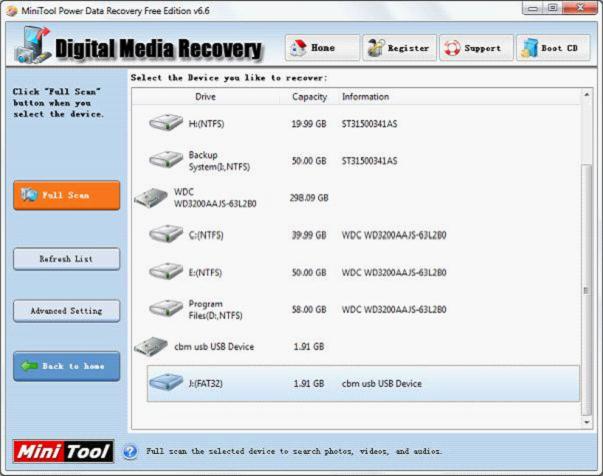Click the E:(NTFS) drive icon
This screenshot has width=603, height=476.
(166, 271)
